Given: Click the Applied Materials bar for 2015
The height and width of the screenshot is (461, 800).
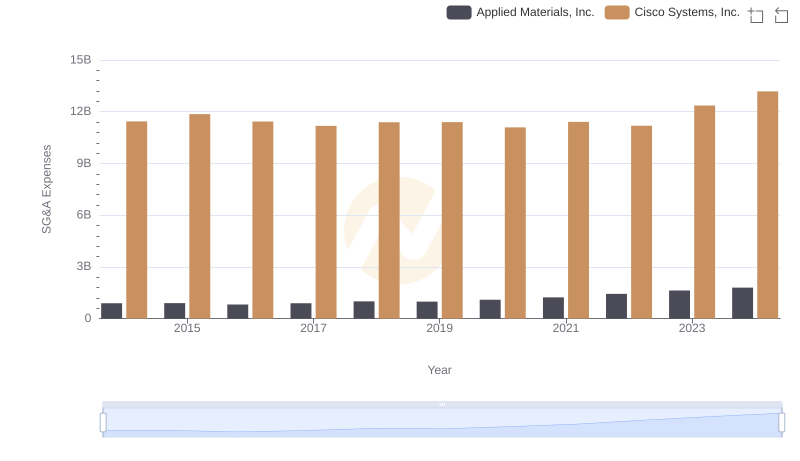Looking at the screenshot, I should pyautogui.click(x=174, y=311).
